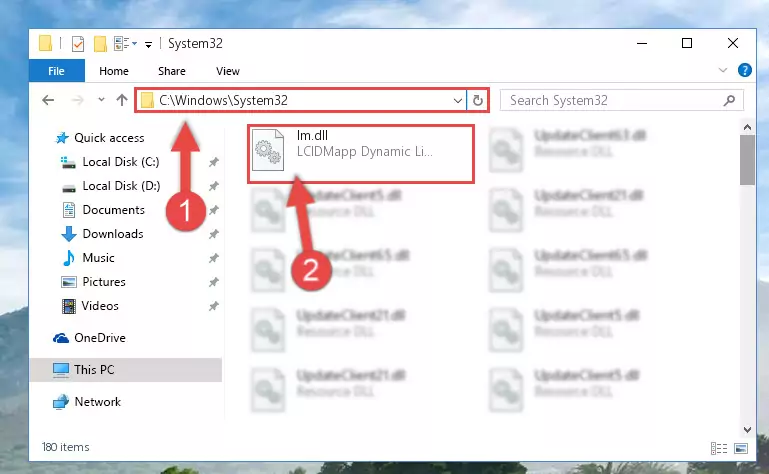Minimize the System32 window
This screenshot has height=474, width=769.
click(x=641, y=43)
